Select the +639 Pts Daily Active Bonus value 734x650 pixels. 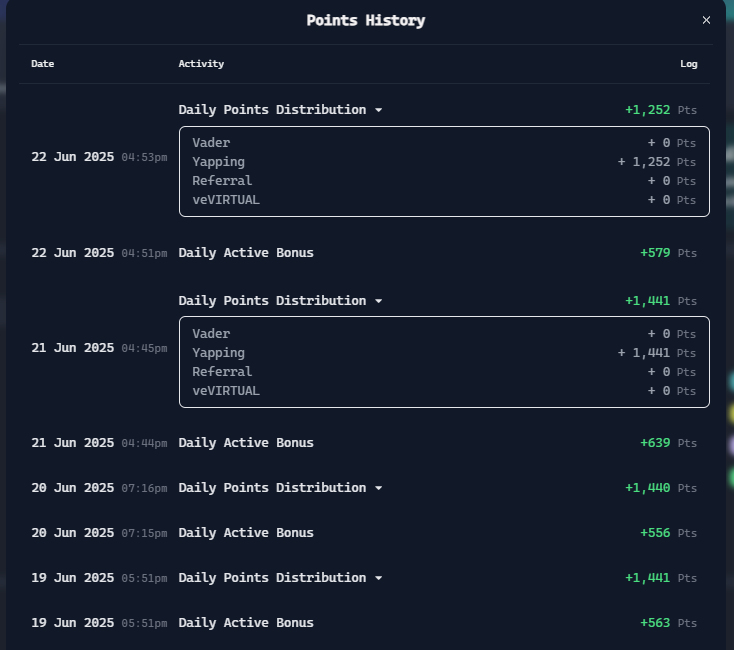coord(668,443)
